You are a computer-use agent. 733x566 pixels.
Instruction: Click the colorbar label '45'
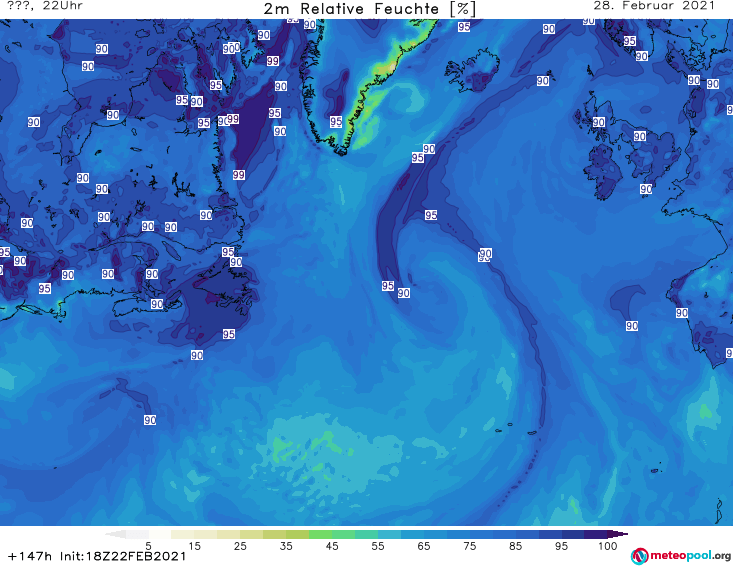coord(332,545)
